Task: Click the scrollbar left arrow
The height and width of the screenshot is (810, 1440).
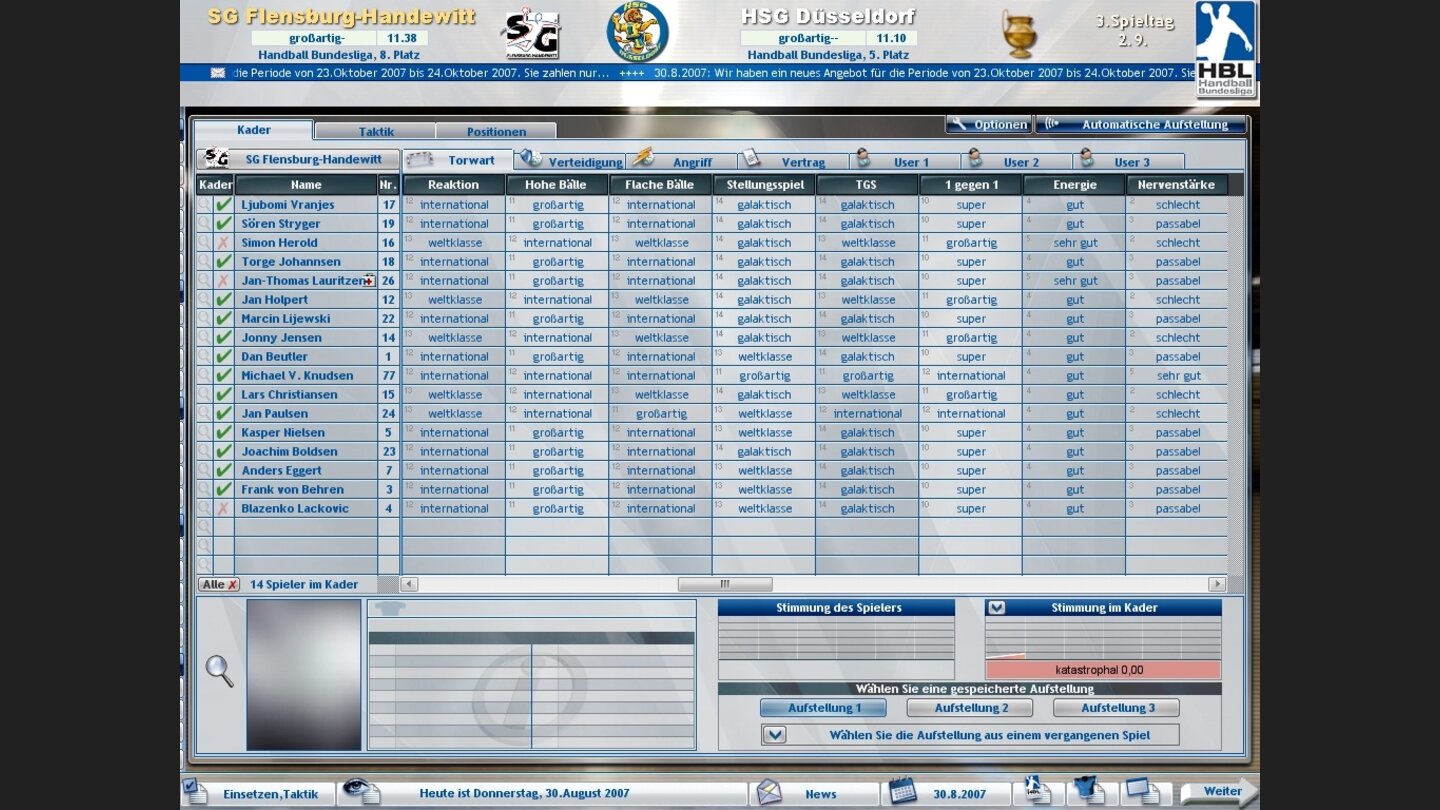Action: [x=410, y=584]
